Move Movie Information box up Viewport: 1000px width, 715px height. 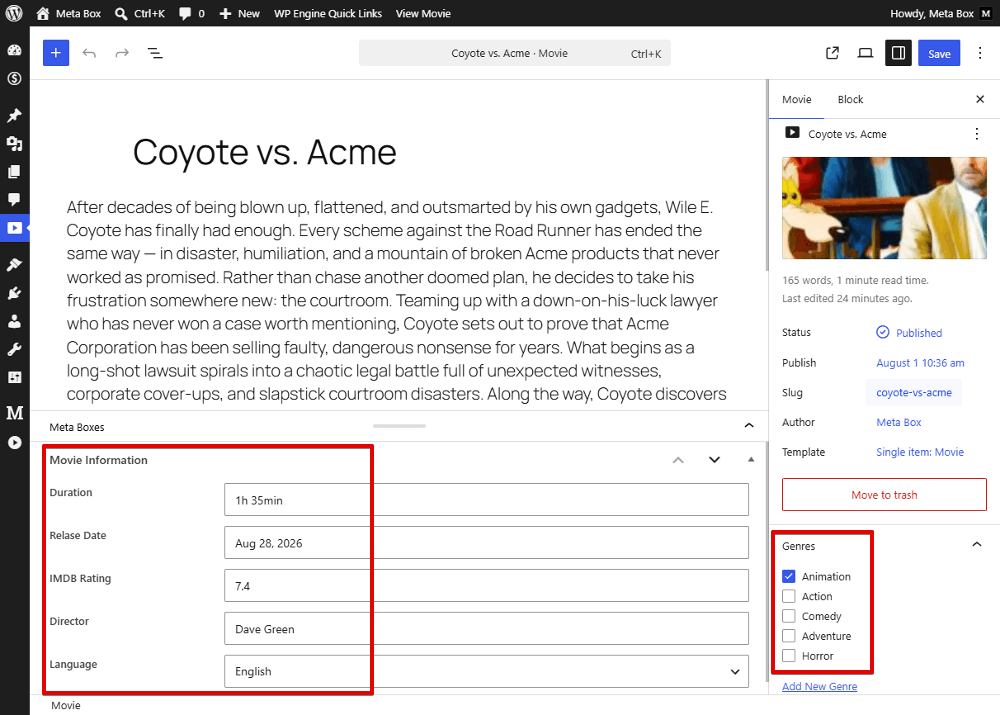[678, 460]
